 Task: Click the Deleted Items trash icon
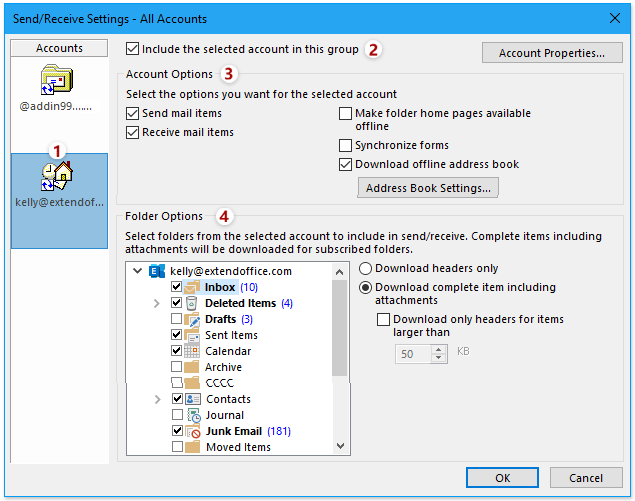tap(192, 303)
